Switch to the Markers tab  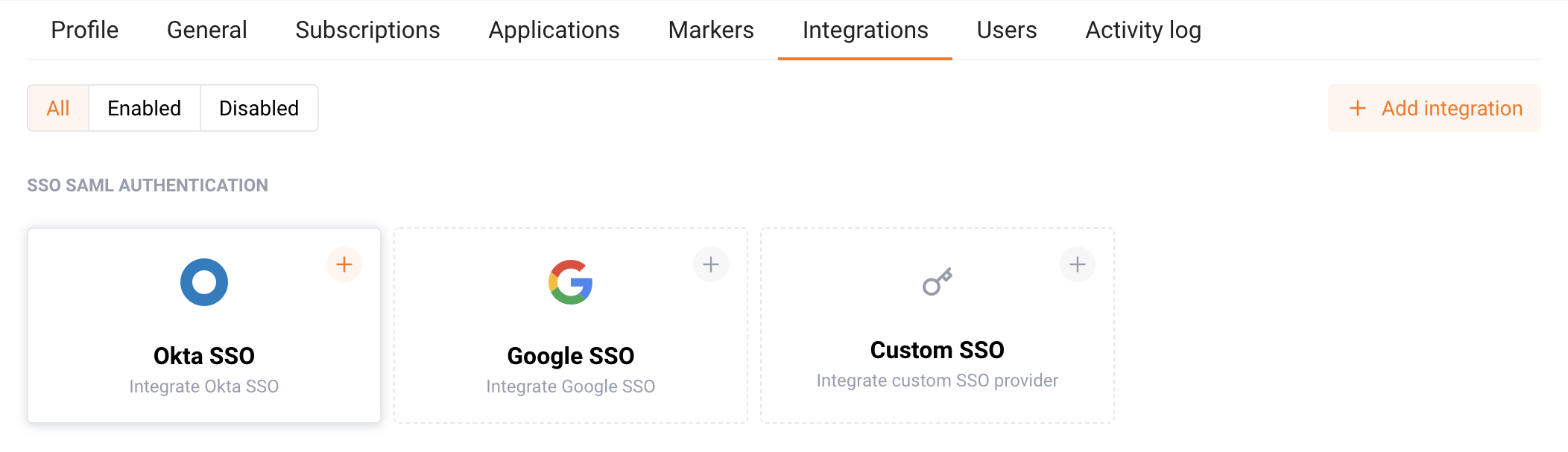click(711, 30)
